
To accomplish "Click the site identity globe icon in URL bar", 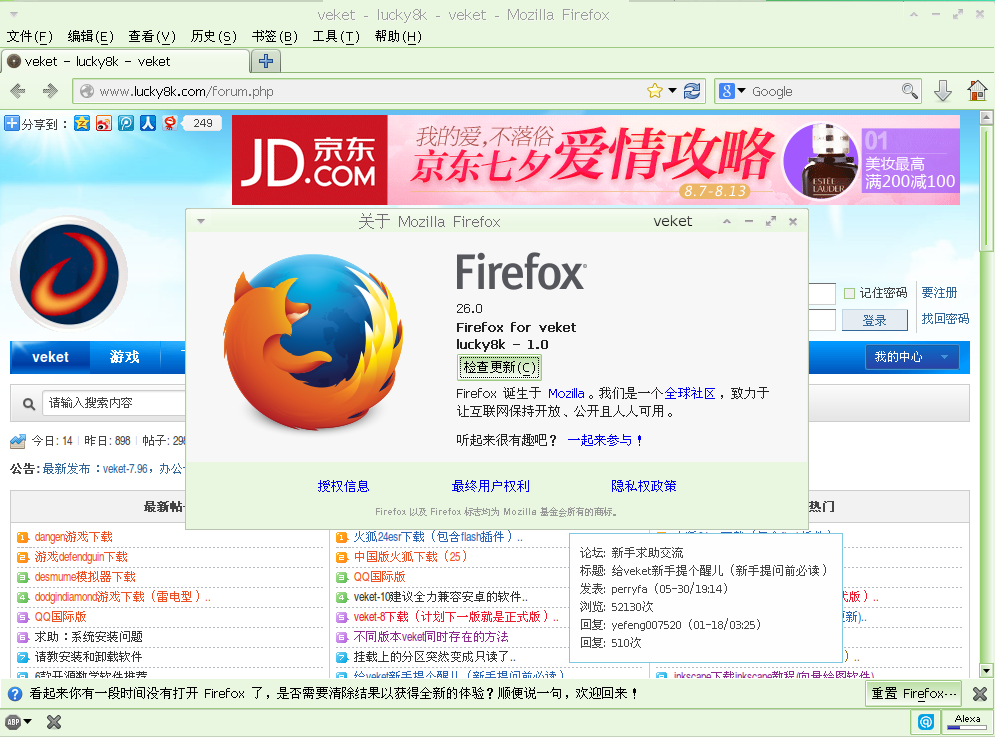I will [x=87, y=91].
